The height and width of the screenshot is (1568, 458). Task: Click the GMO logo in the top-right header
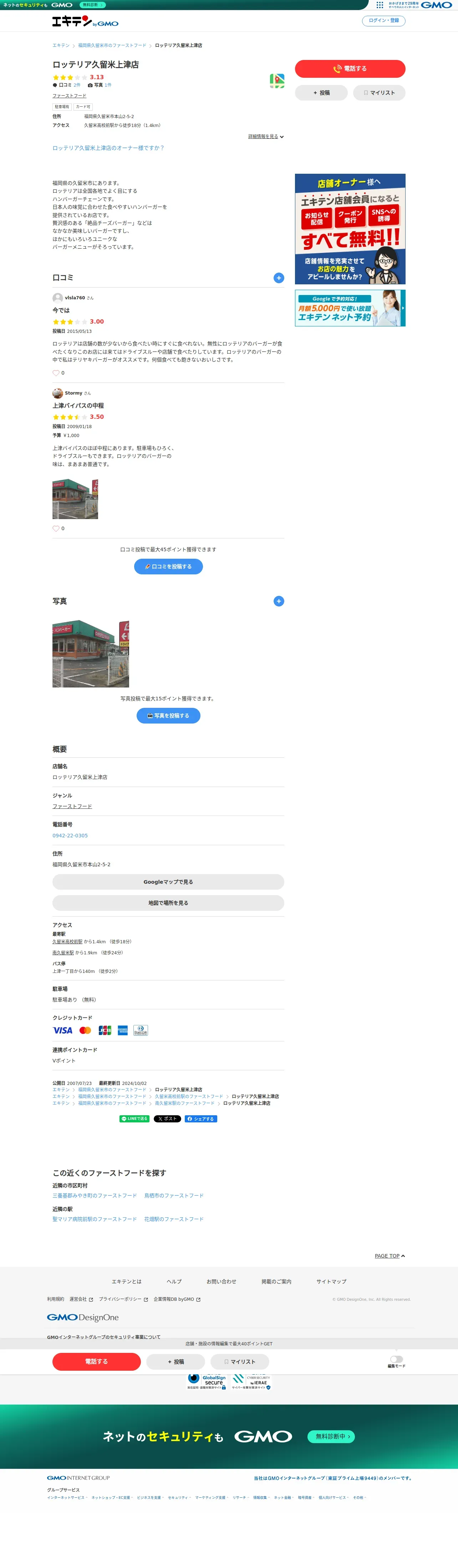437,5
